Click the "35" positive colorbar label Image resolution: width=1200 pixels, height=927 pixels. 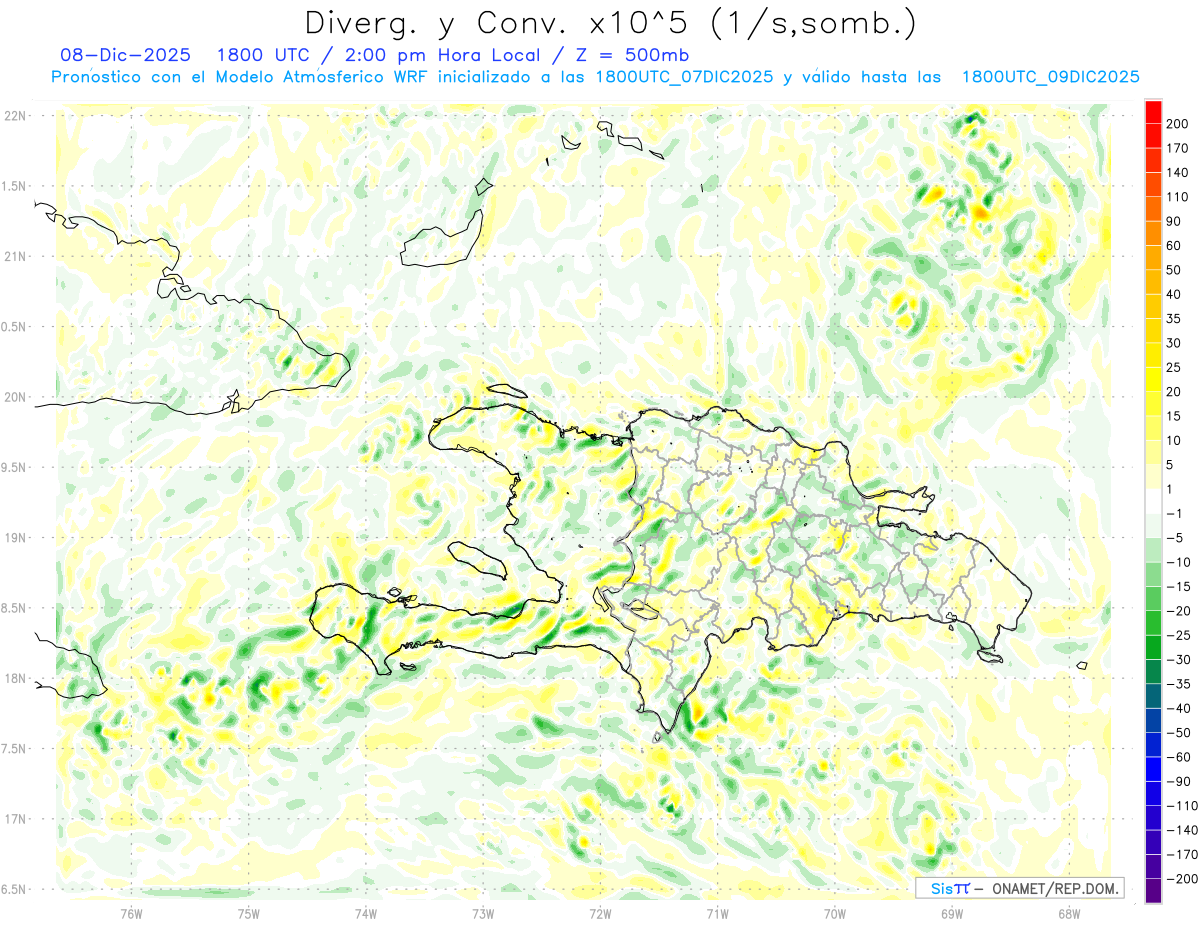pos(1174,318)
